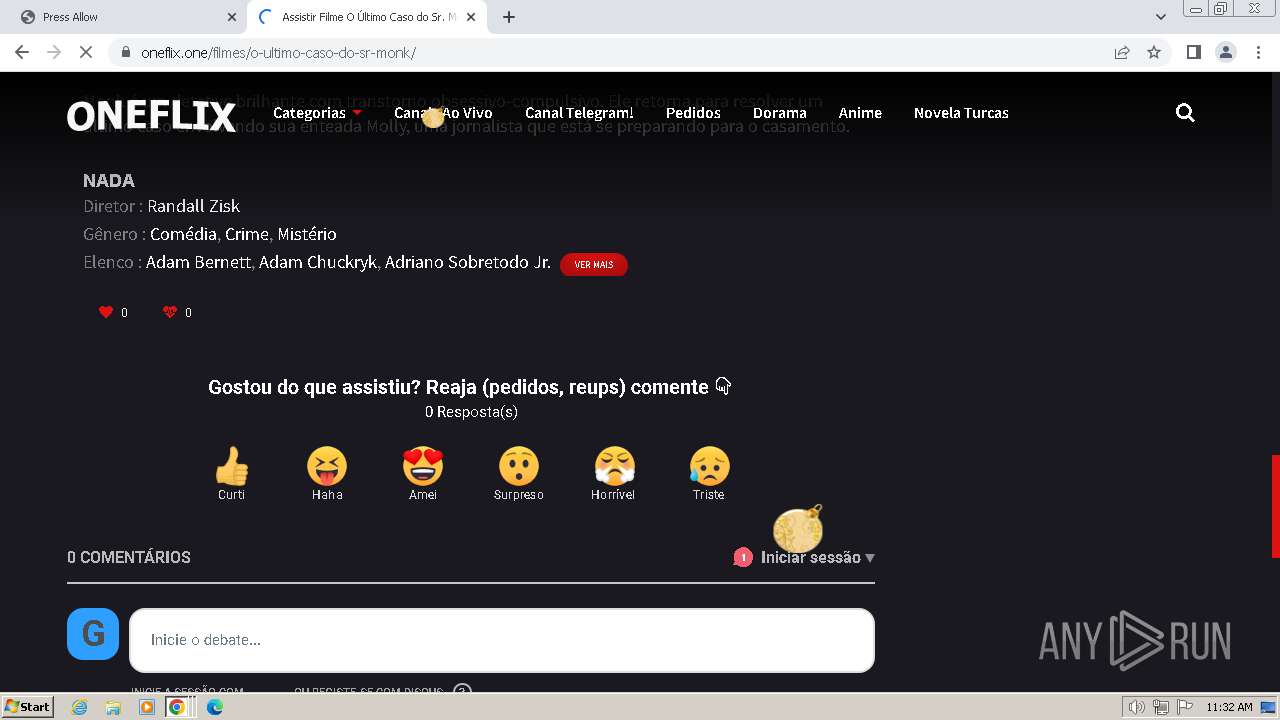Close the Press Allow tab
1280x720 pixels.
[x=232, y=17]
